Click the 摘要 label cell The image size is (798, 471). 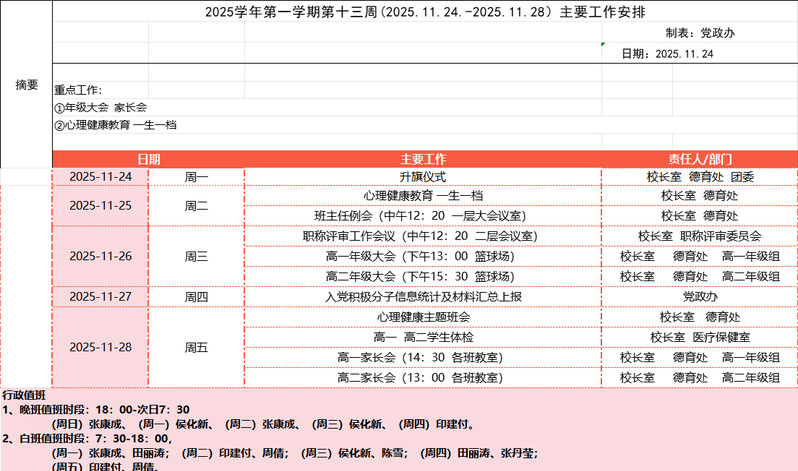[x=26, y=85]
